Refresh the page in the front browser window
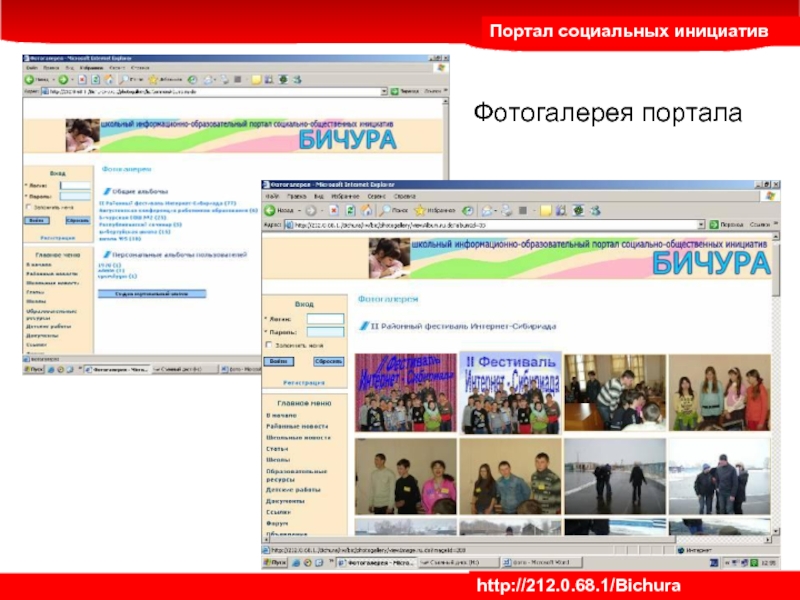 (x=350, y=210)
